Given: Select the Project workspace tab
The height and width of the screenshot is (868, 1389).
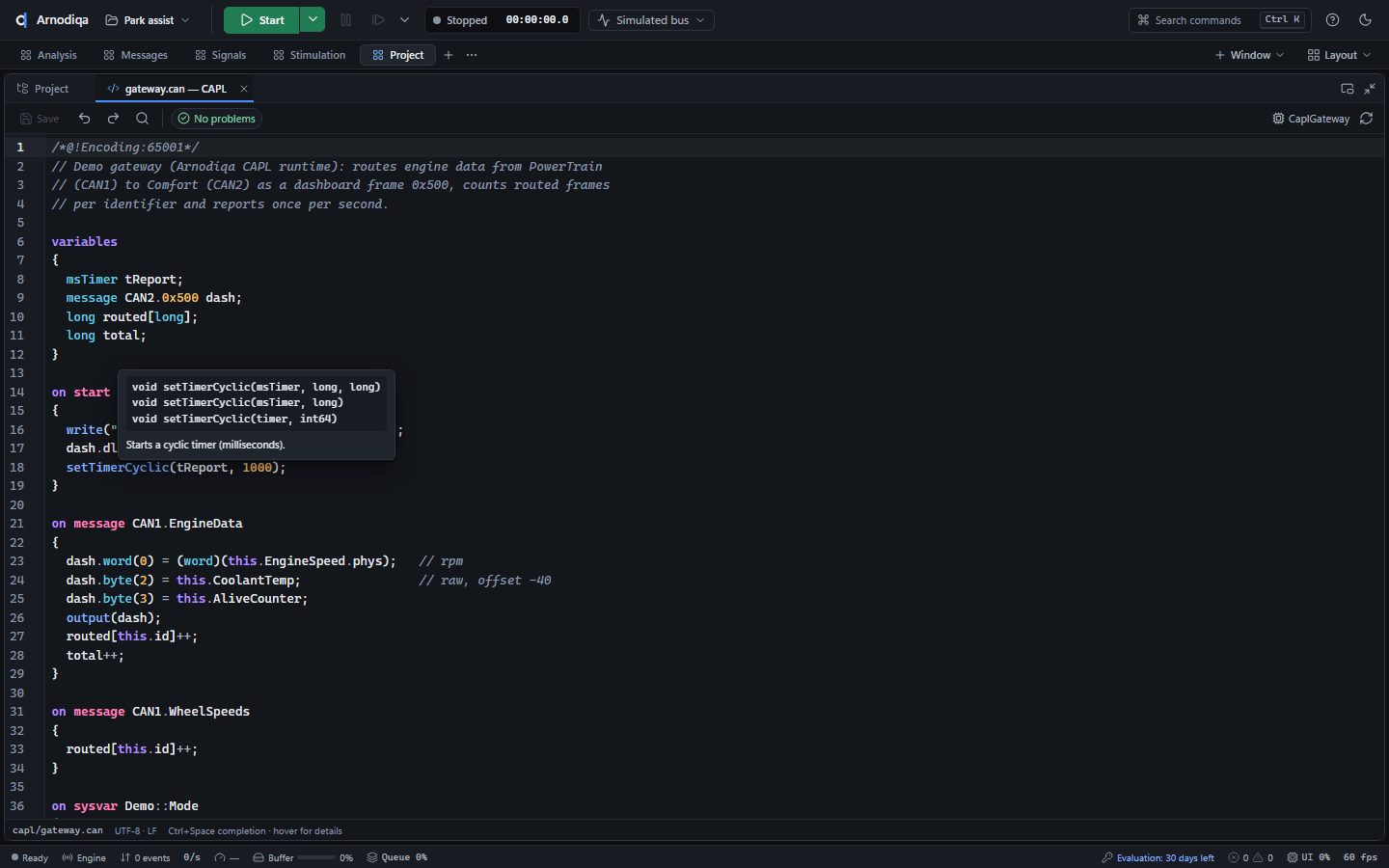Looking at the screenshot, I should click(398, 55).
